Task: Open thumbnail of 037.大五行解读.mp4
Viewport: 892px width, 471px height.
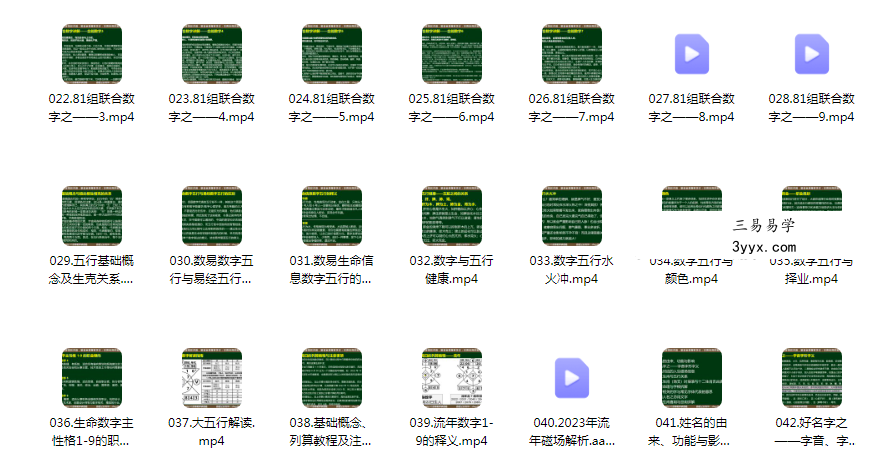Action: [x=212, y=378]
